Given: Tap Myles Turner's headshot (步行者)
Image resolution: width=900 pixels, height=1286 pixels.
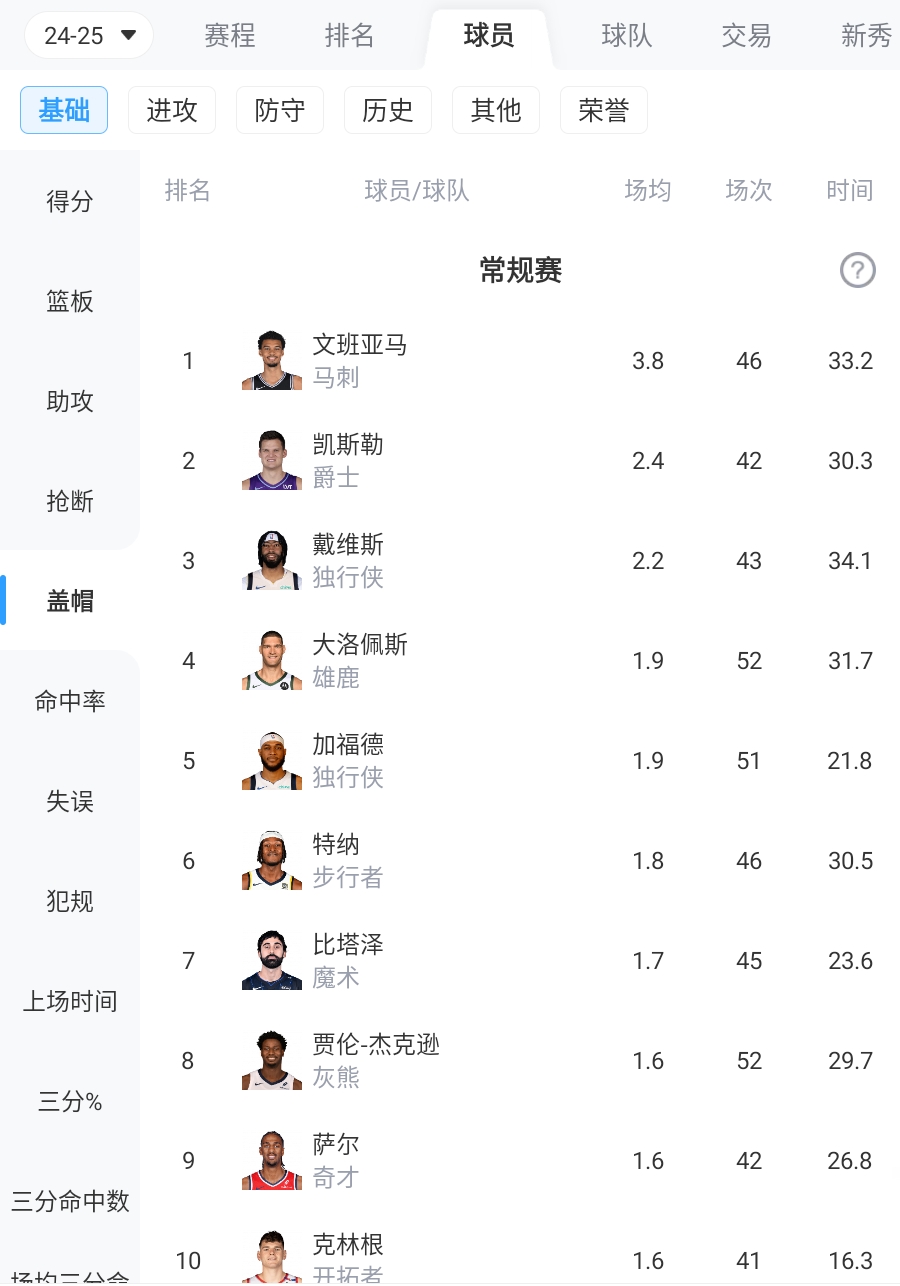Looking at the screenshot, I should coord(271,860).
